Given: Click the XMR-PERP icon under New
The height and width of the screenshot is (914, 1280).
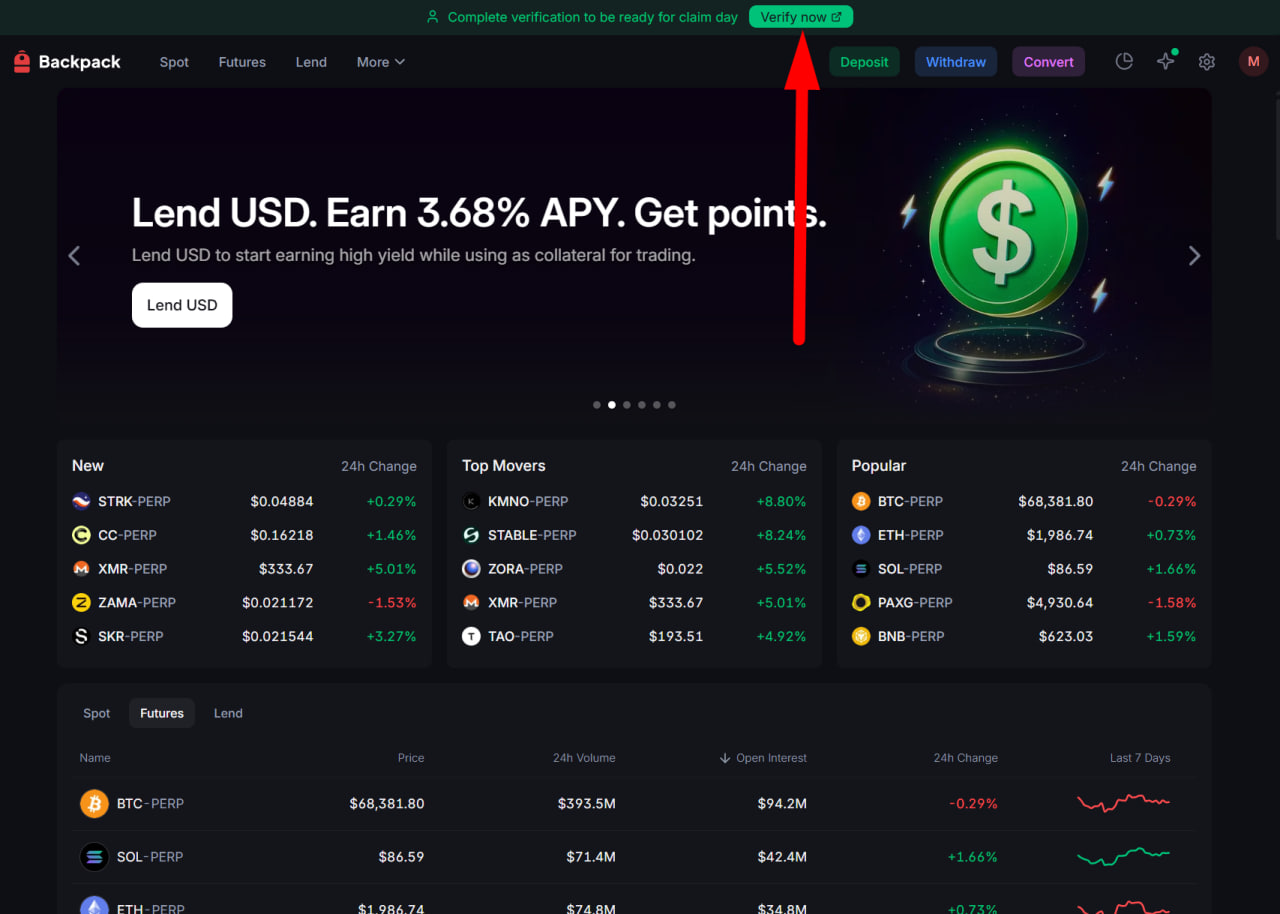Looking at the screenshot, I should [x=81, y=569].
